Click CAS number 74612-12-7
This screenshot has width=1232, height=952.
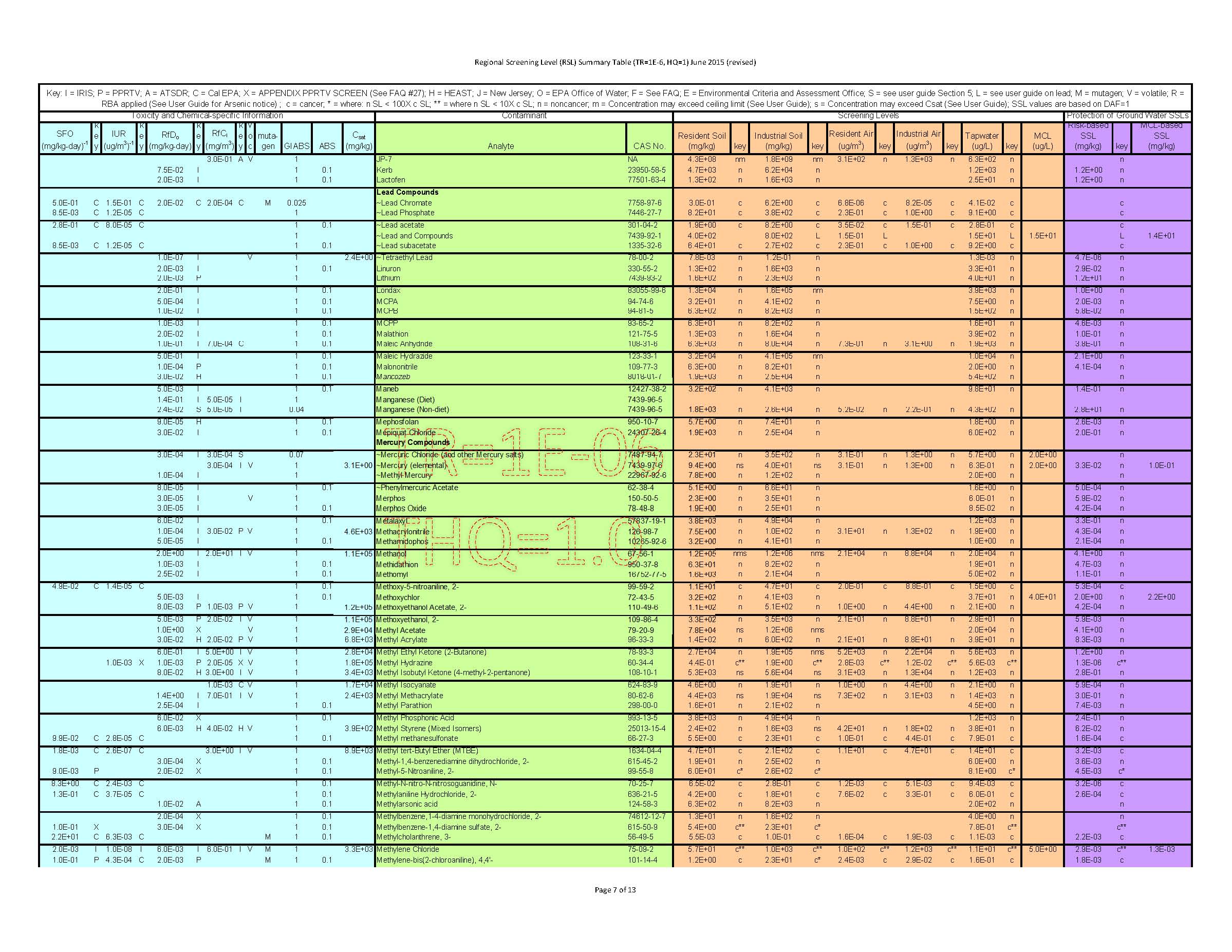tap(646, 816)
